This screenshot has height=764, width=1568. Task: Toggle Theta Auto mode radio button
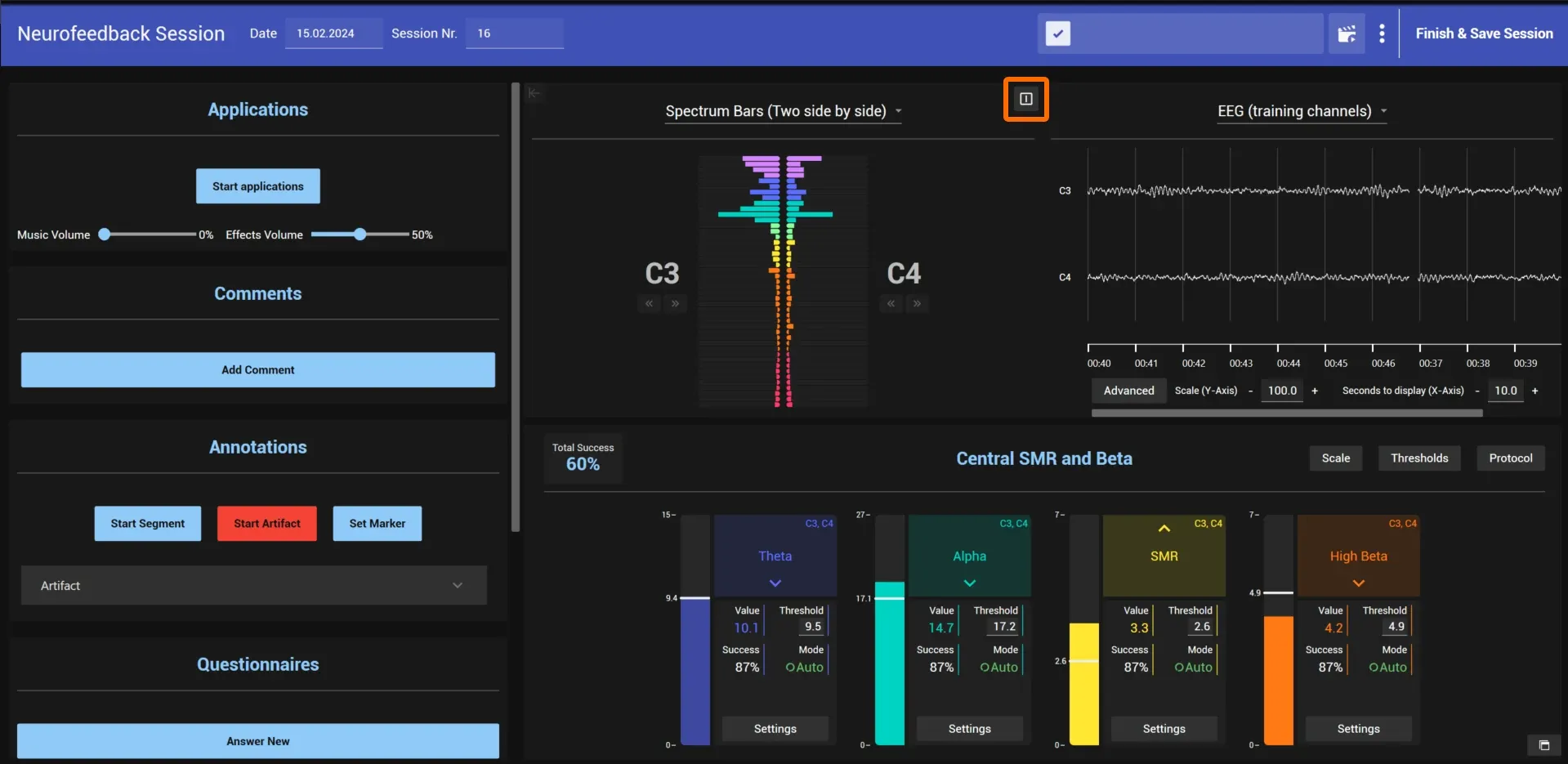pyautogui.click(x=790, y=668)
